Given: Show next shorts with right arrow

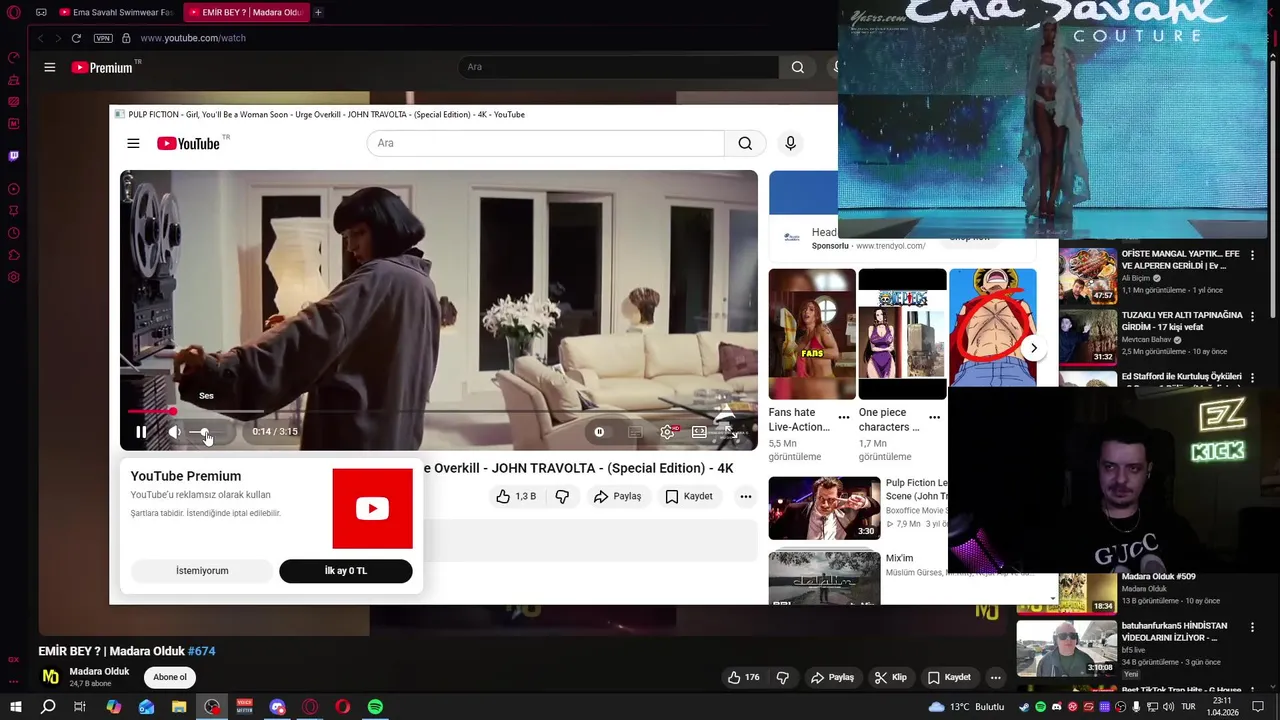Looking at the screenshot, I should pos(1033,348).
